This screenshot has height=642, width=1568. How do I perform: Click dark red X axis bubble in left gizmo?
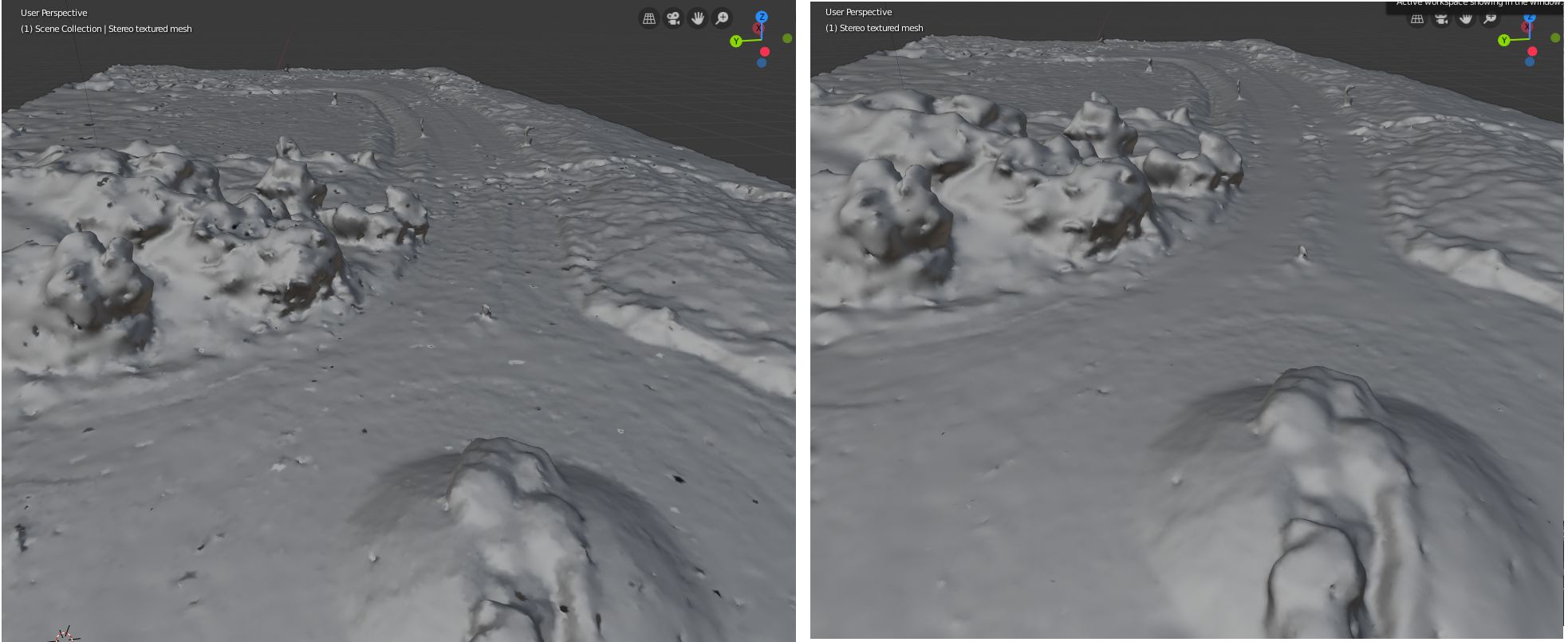(x=758, y=28)
